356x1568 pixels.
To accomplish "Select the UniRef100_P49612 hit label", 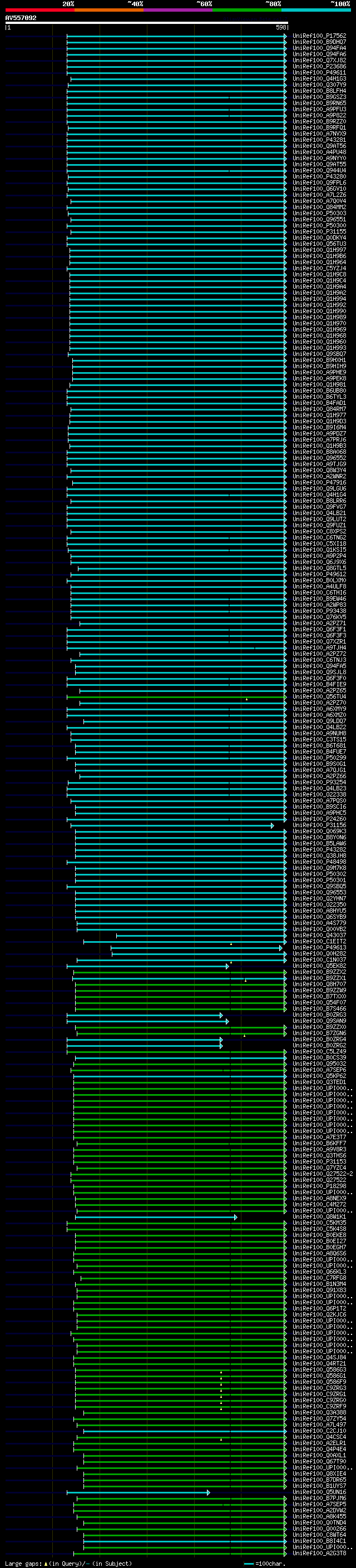I will click(x=319, y=574).
